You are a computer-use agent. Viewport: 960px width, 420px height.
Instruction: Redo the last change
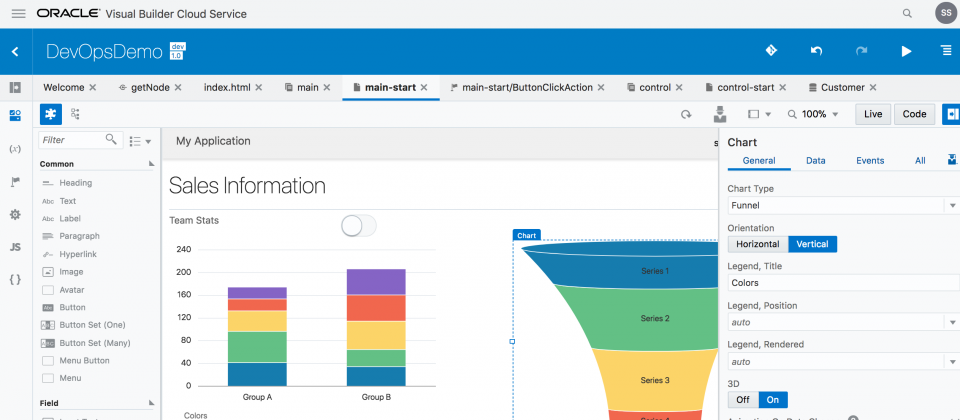(x=861, y=51)
